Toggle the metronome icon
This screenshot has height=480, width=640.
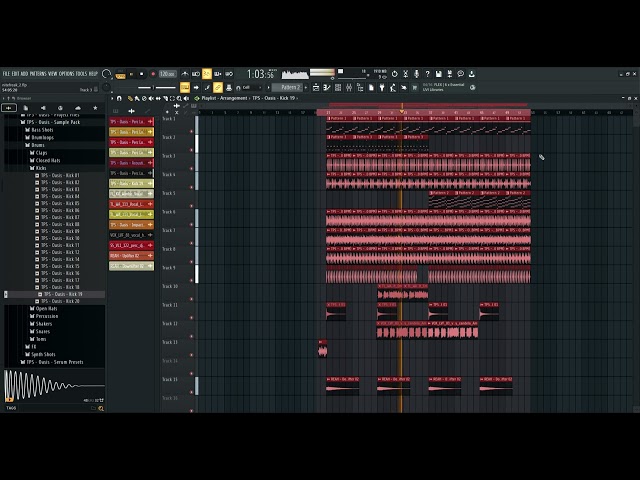click(x=185, y=74)
